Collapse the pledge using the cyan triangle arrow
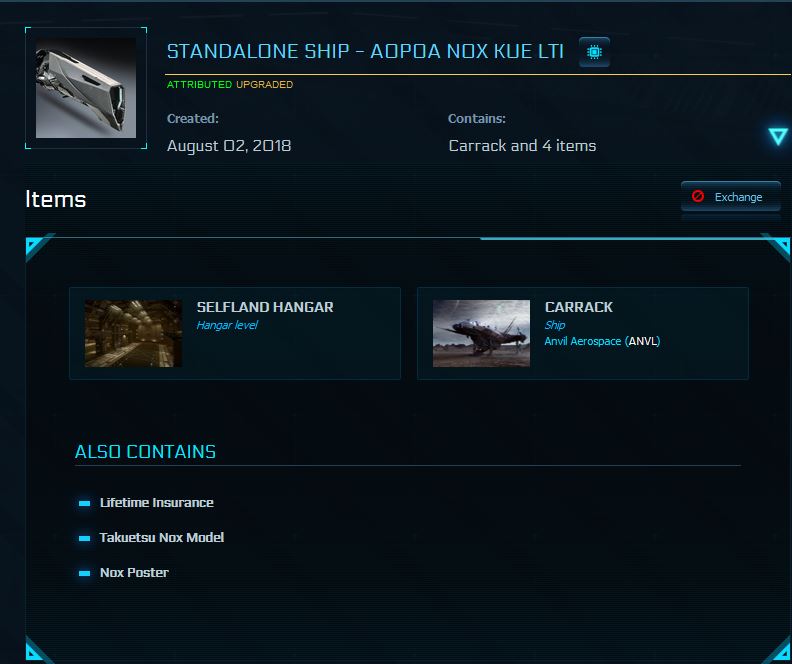The image size is (792, 664). [778, 137]
